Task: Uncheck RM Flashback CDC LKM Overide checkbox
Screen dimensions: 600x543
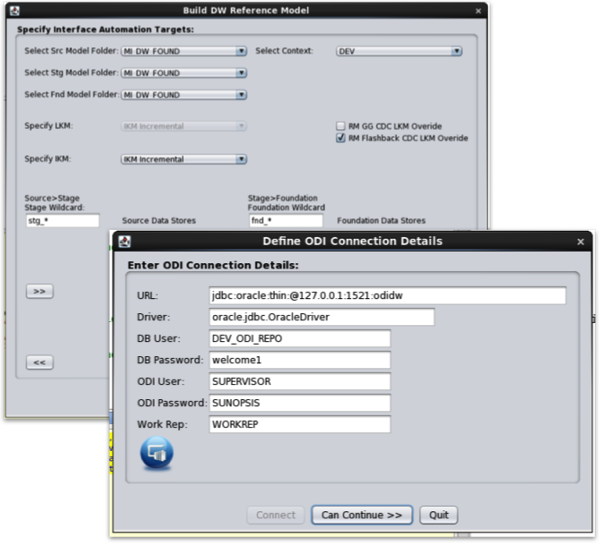Action: coord(340,138)
